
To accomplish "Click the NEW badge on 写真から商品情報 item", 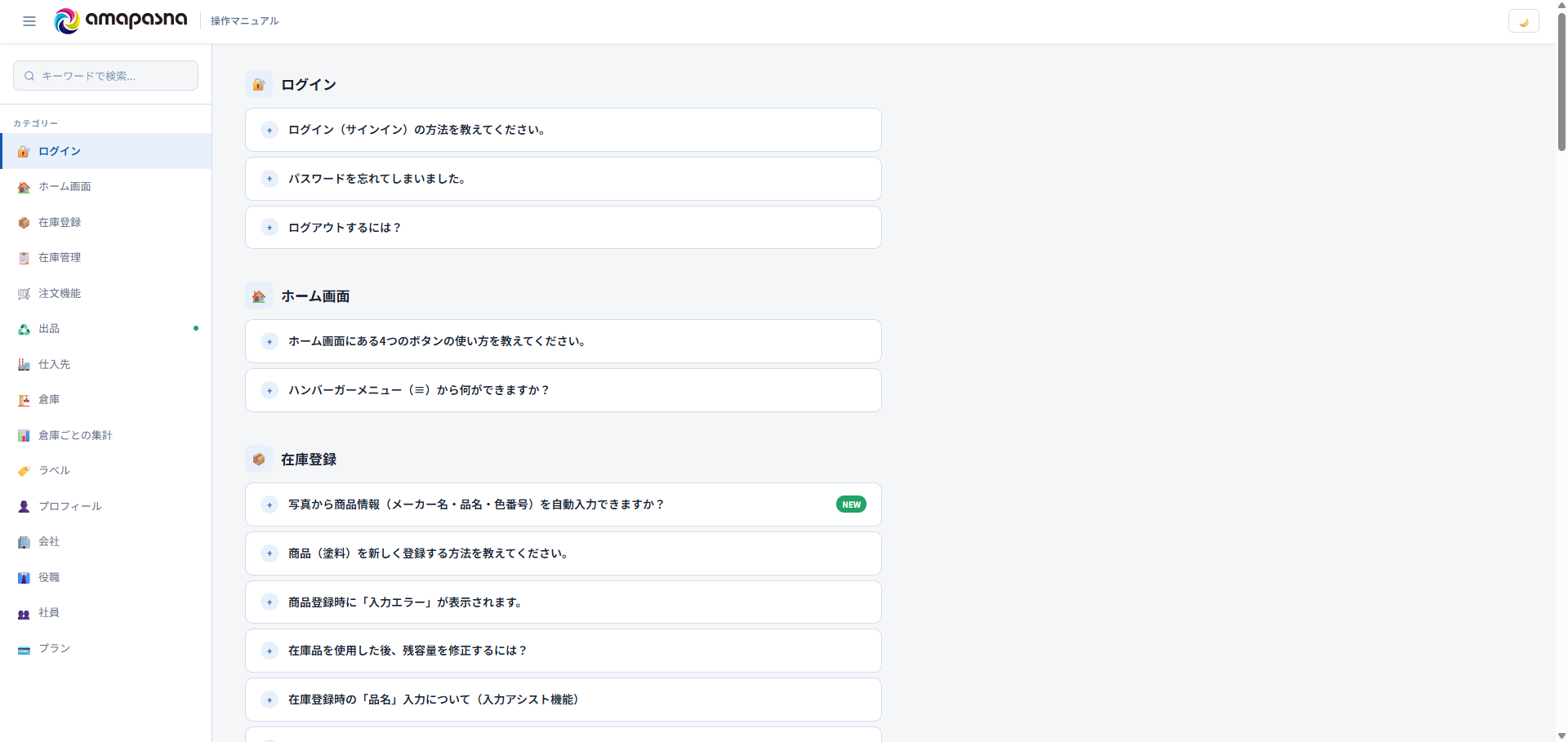I will pos(851,504).
